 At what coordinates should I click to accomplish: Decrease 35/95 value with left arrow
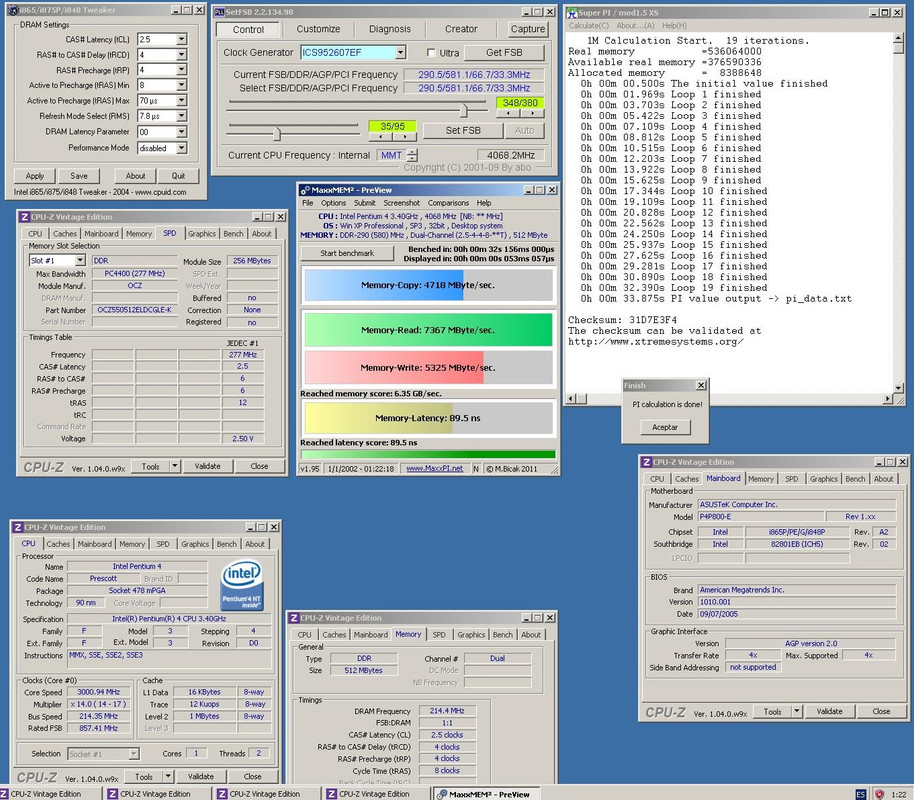click(x=381, y=137)
